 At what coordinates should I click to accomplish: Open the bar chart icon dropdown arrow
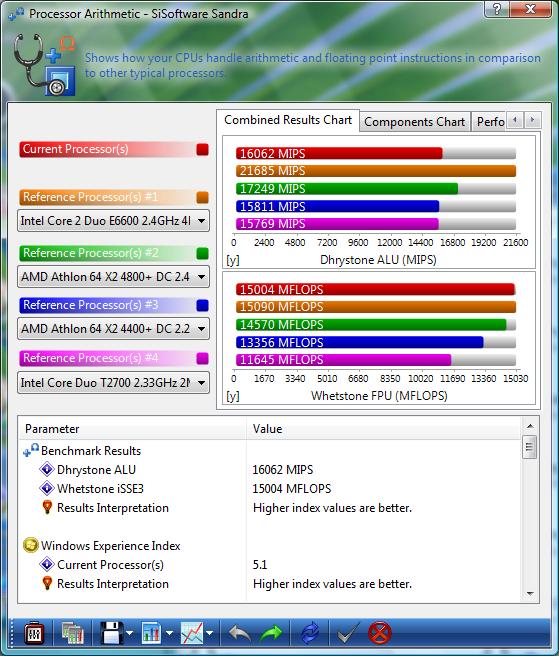pos(169,633)
